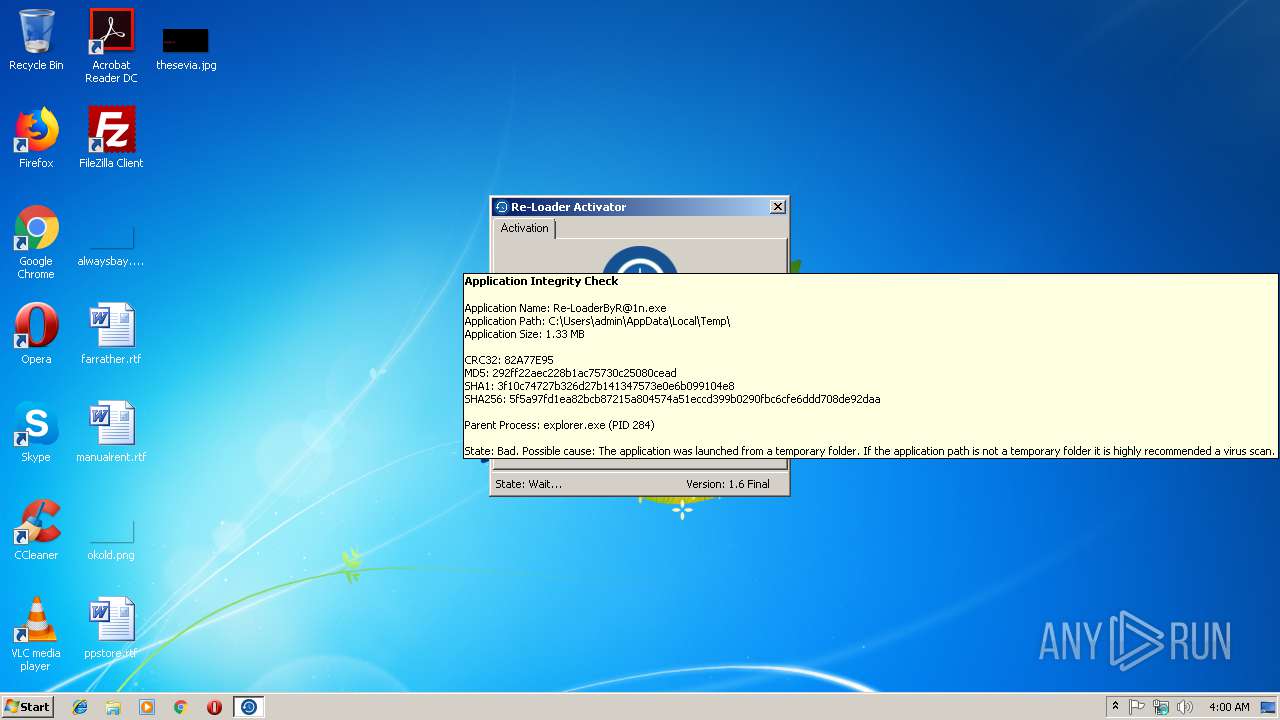
Task: Open volume control tray icon
Action: click(1185, 707)
